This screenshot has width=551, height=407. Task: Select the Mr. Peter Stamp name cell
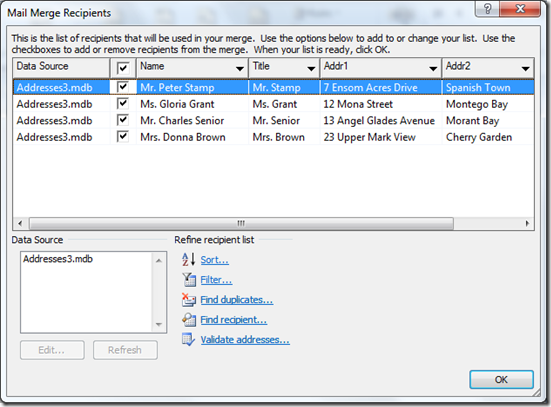pyautogui.click(x=192, y=88)
